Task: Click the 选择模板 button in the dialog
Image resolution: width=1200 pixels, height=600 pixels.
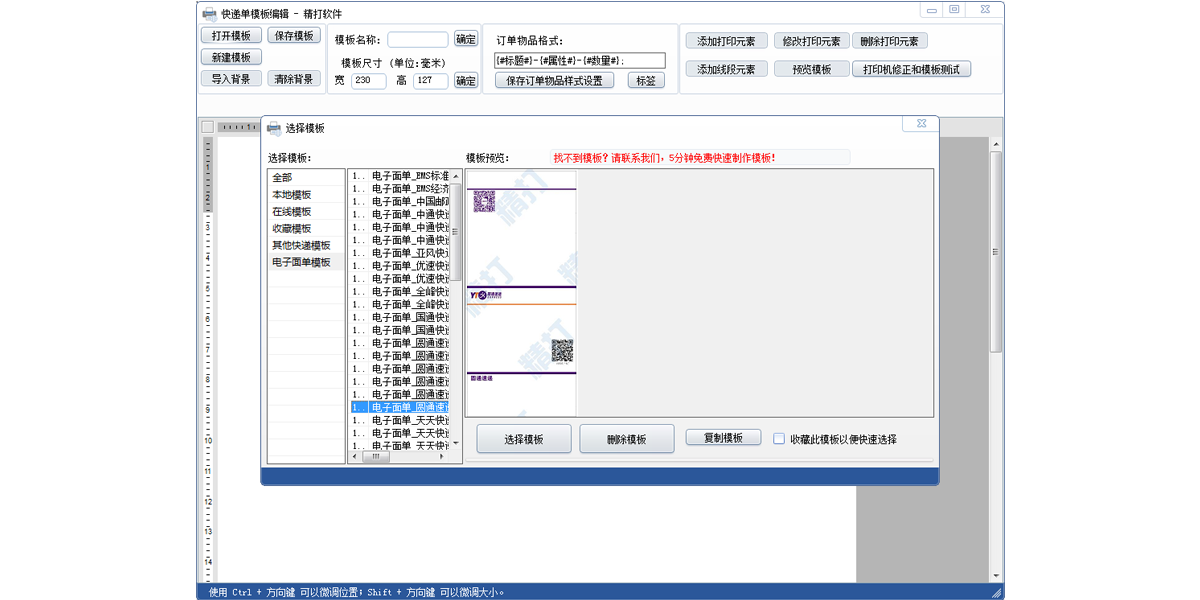Action: 524,439
